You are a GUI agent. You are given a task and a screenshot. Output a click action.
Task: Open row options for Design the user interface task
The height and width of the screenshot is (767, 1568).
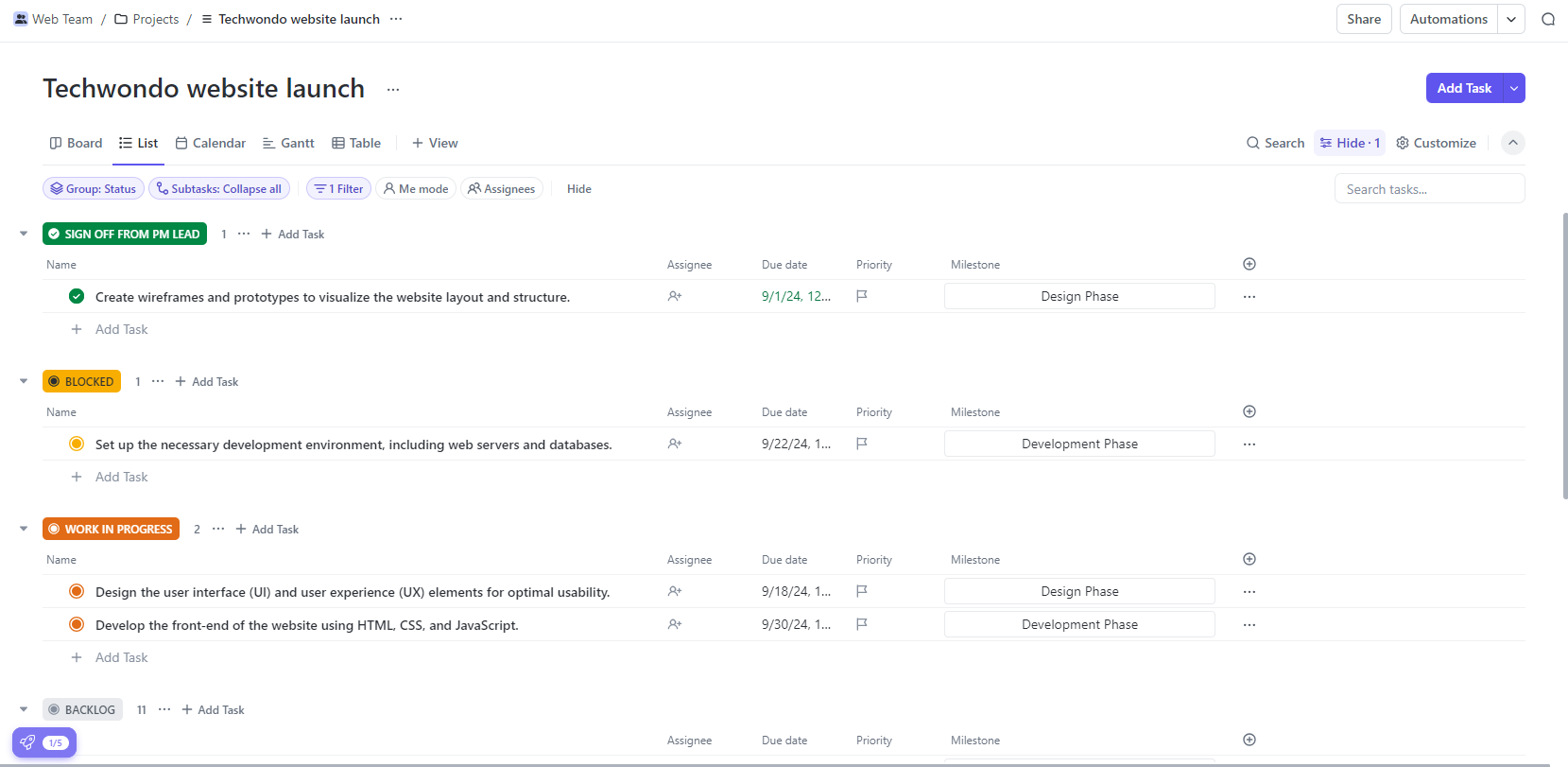point(1249,592)
